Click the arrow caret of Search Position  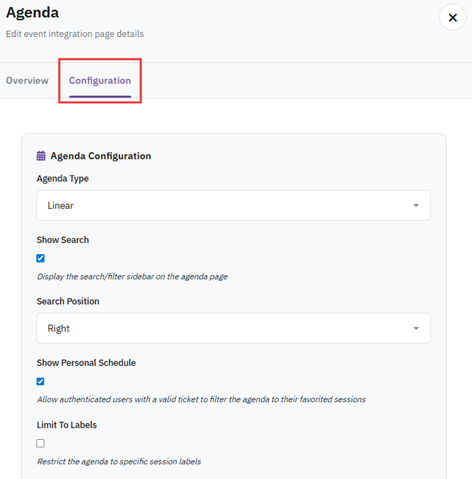[x=416, y=328]
